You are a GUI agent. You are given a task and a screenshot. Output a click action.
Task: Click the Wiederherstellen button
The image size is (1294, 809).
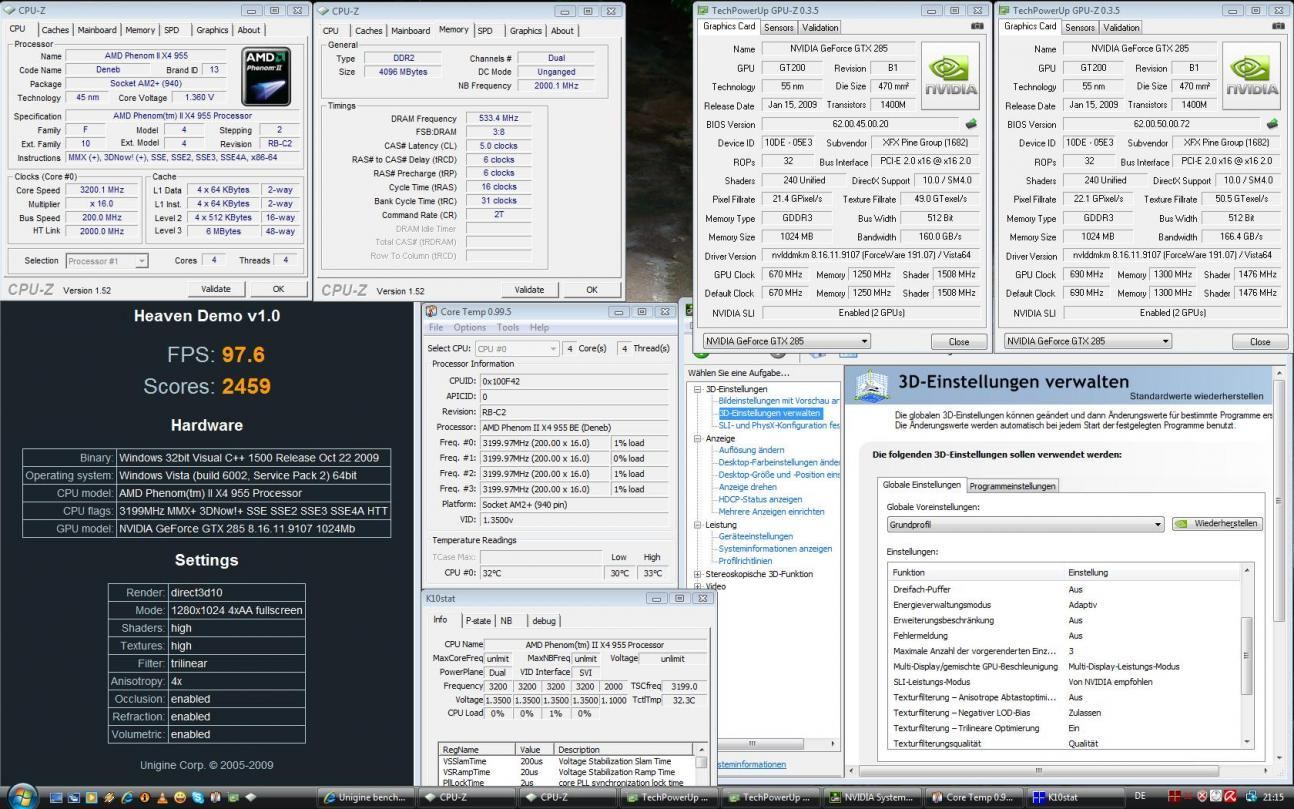point(1217,524)
